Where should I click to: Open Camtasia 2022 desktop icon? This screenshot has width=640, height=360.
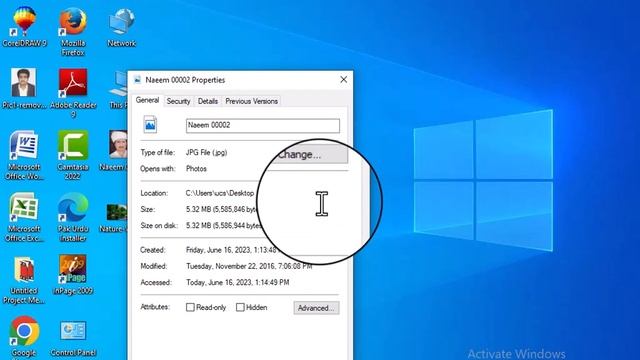(x=73, y=154)
